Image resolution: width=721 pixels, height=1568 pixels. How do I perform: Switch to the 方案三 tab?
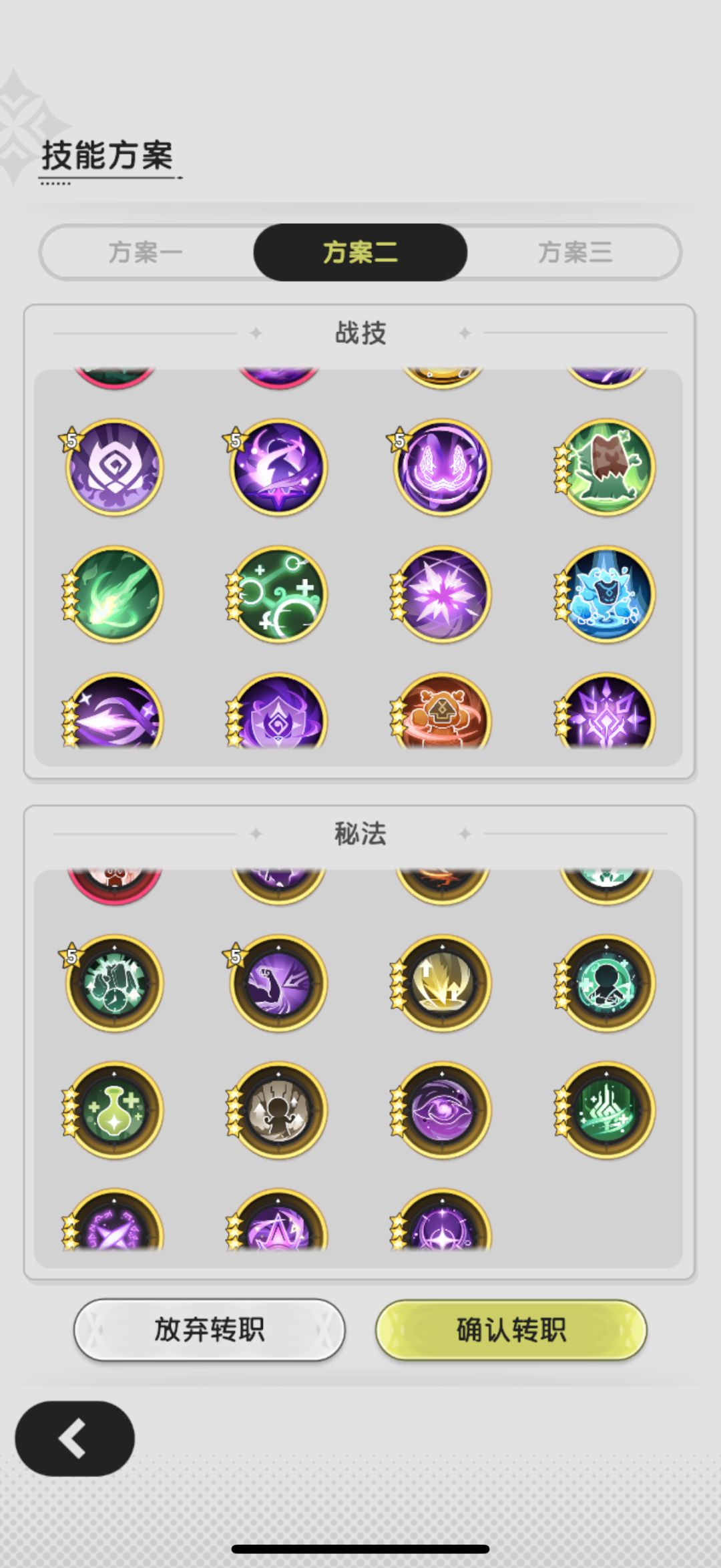pyautogui.click(x=575, y=252)
